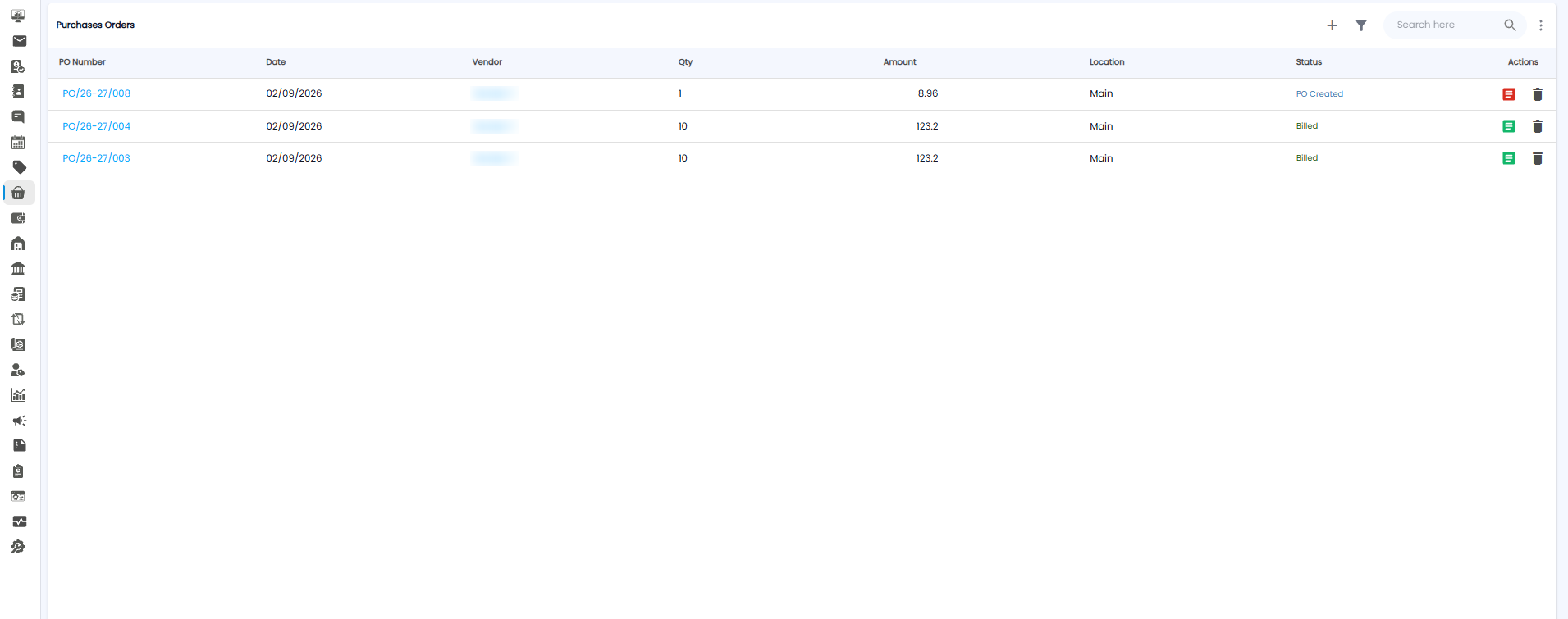1568x619 pixels.
Task: Click the green bill icon for PO/26-27/003
Action: coord(1509,158)
